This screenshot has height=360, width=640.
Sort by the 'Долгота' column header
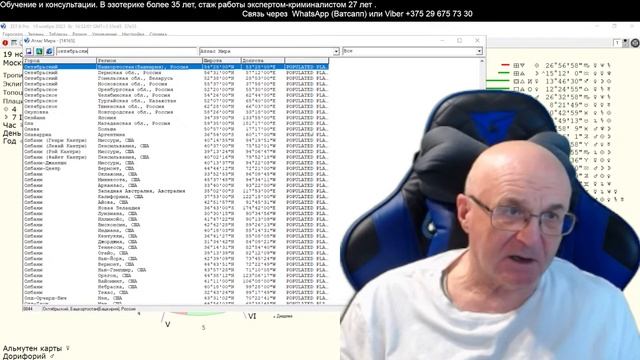click(x=263, y=60)
